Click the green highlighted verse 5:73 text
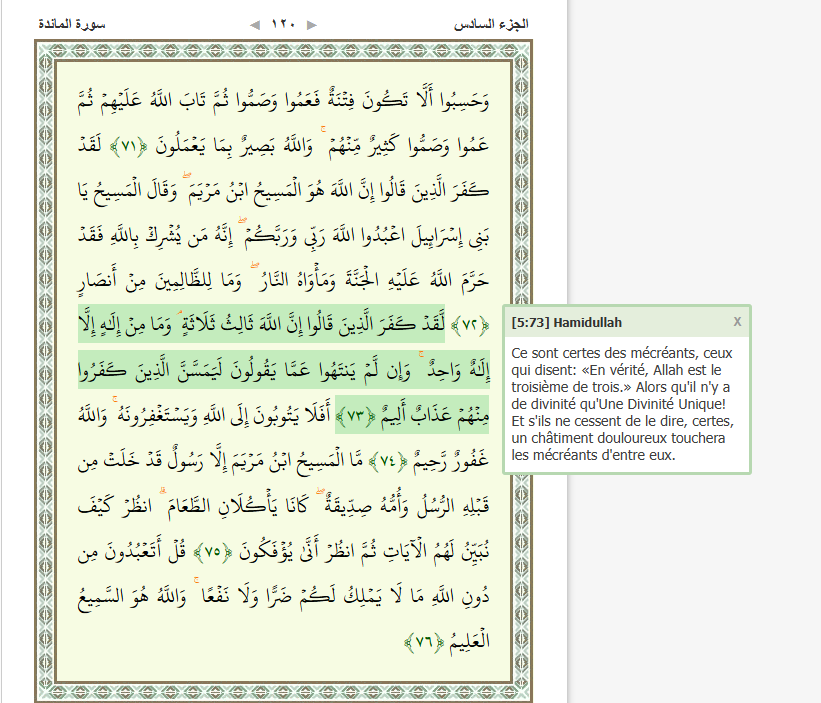This screenshot has height=703, width=821. point(280,368)
